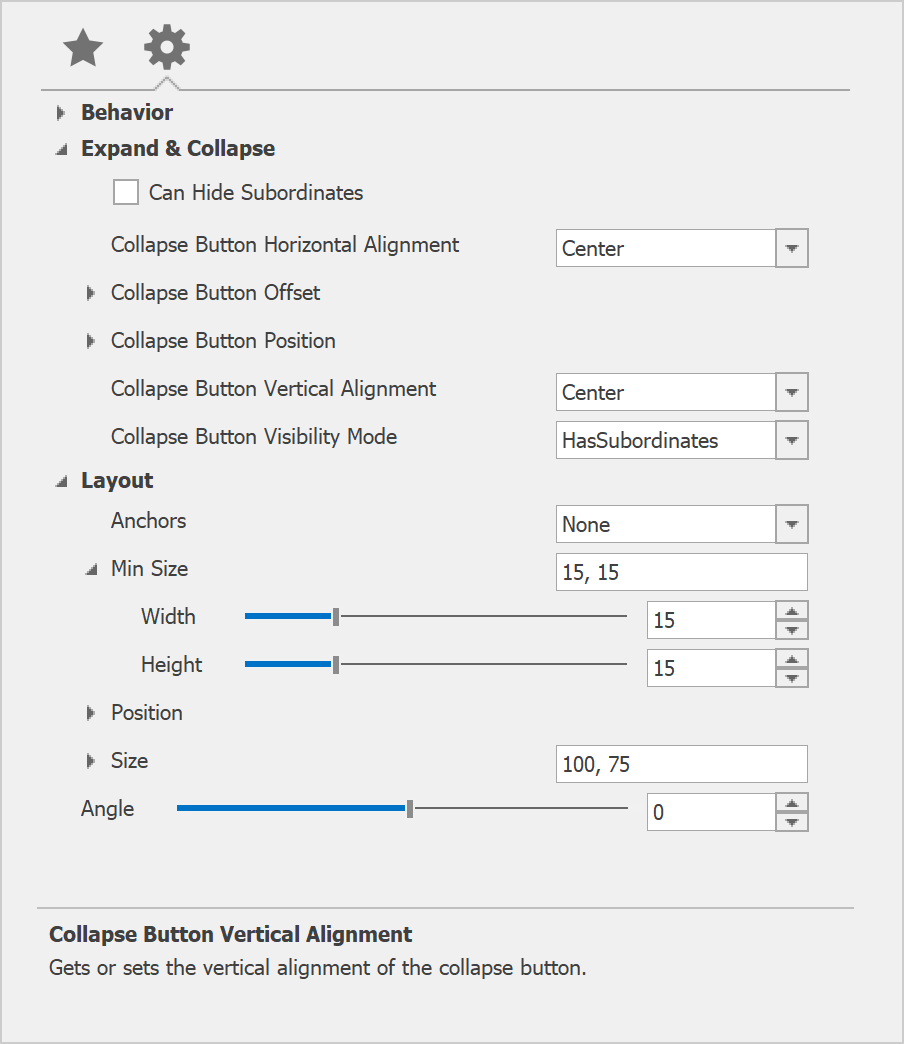Image resolution: width=904 pixels, height=1044 pixels.
Task: Collapse the Min Size property
Action: (91, 569)
